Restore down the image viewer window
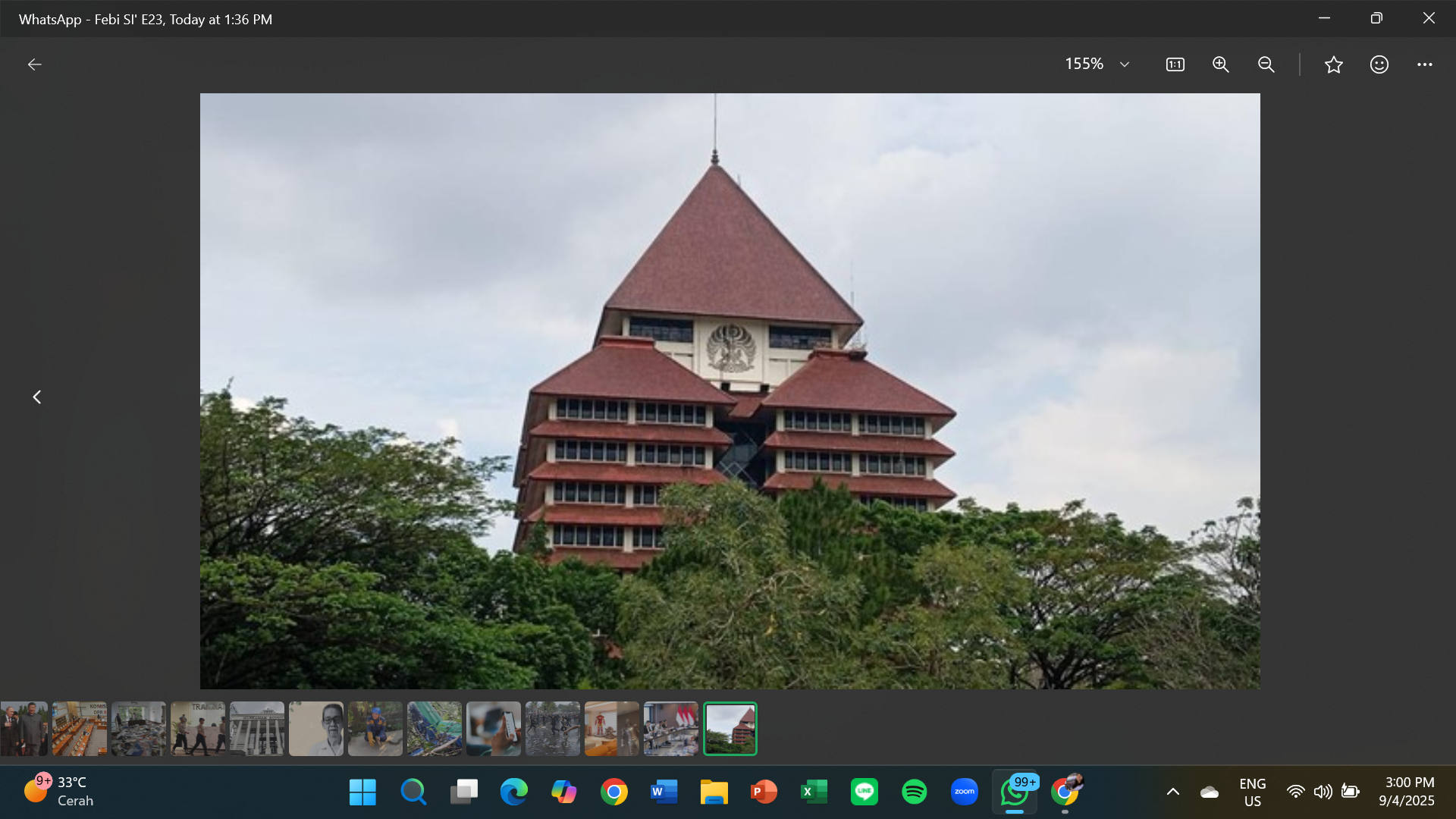1456x819 pixels. click(x=1376, y=18)
